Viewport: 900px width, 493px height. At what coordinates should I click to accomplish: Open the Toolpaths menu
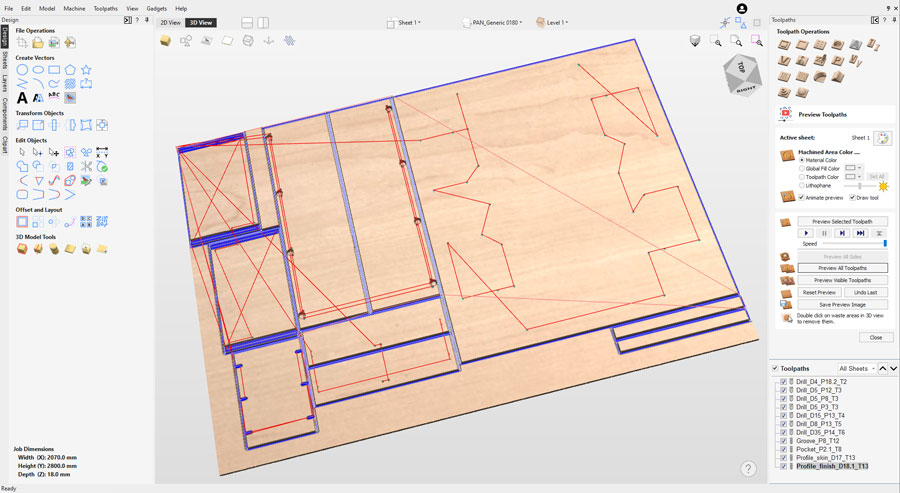click(105, 8)
